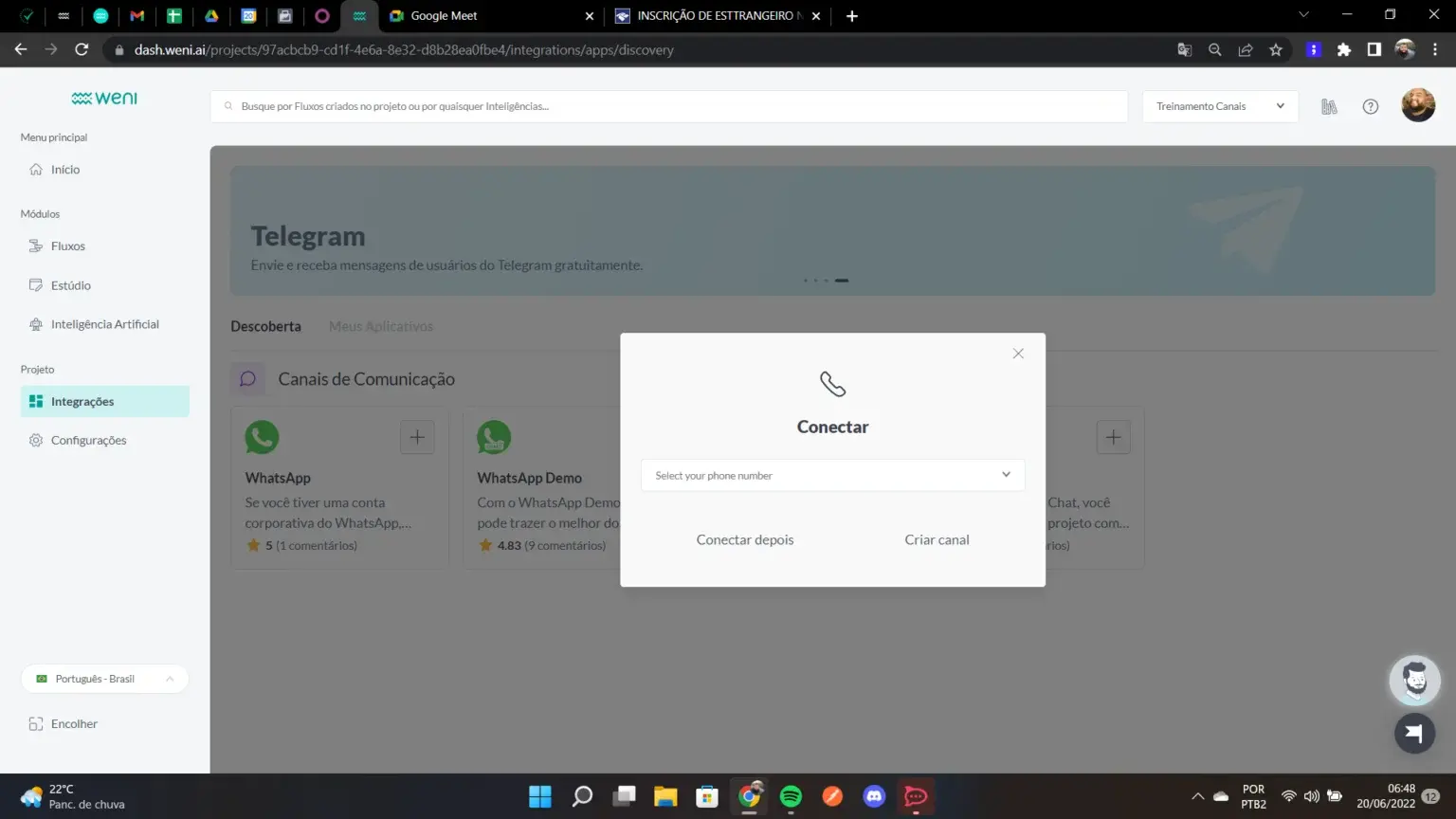
Task: Open Spotify from the Windows taskbar
Action: tap(791, 796)
